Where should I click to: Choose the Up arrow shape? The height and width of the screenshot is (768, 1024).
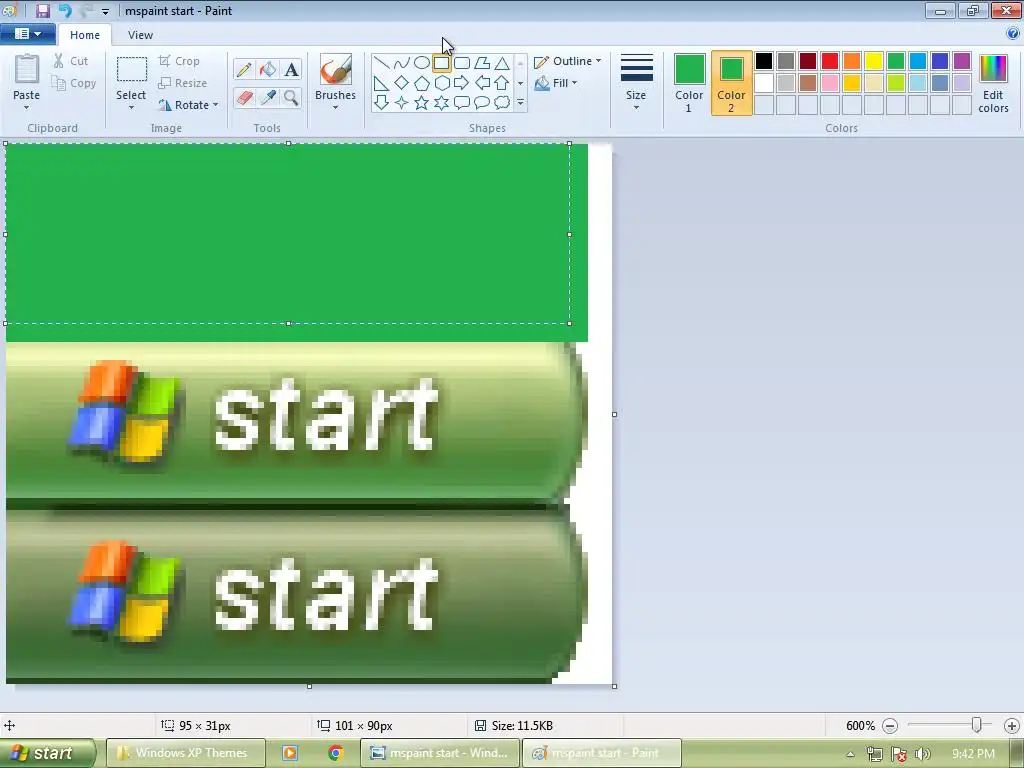(502, 83)
